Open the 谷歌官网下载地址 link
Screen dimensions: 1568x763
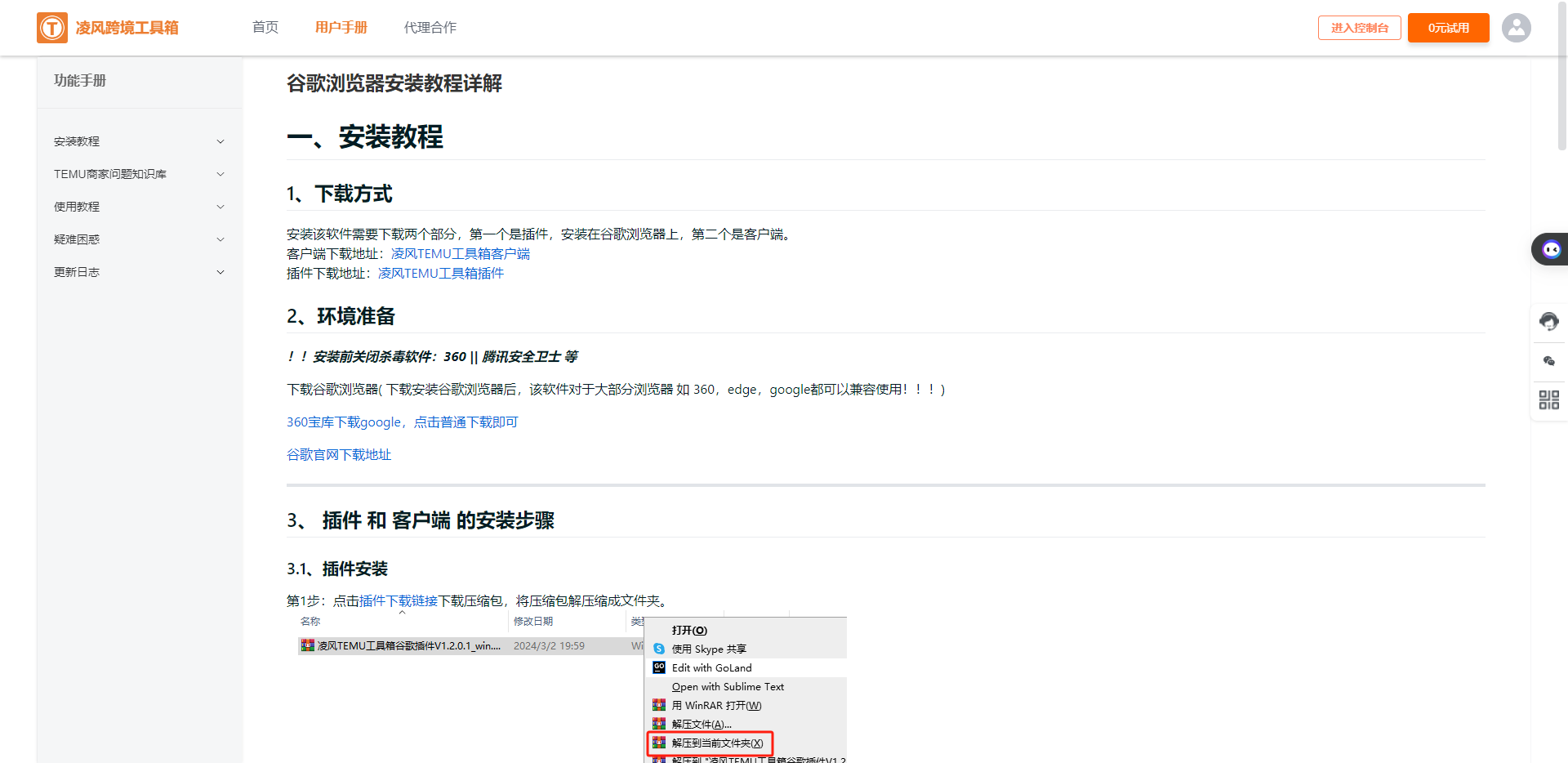click(x=339, y=455)
